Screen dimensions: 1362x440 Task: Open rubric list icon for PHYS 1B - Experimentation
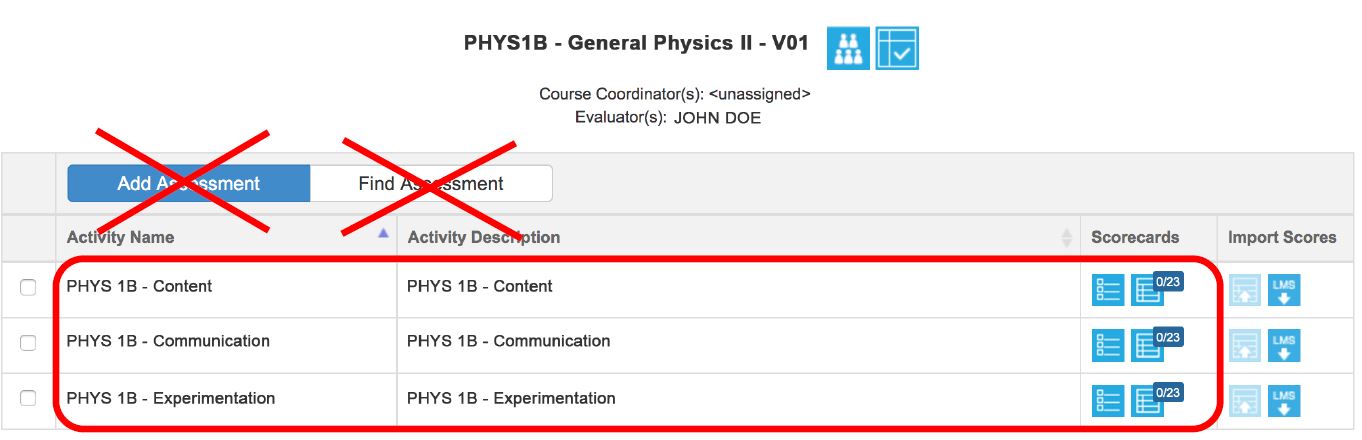tap(1108, 401)
